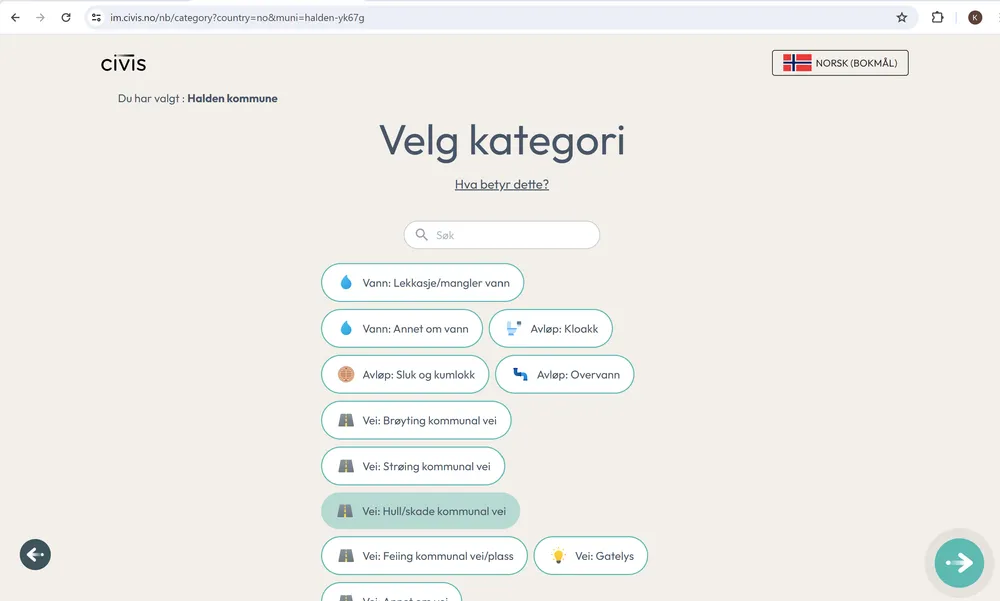Select Vann: Lekkasje/mangler vann category

click(x=422, y=283)
